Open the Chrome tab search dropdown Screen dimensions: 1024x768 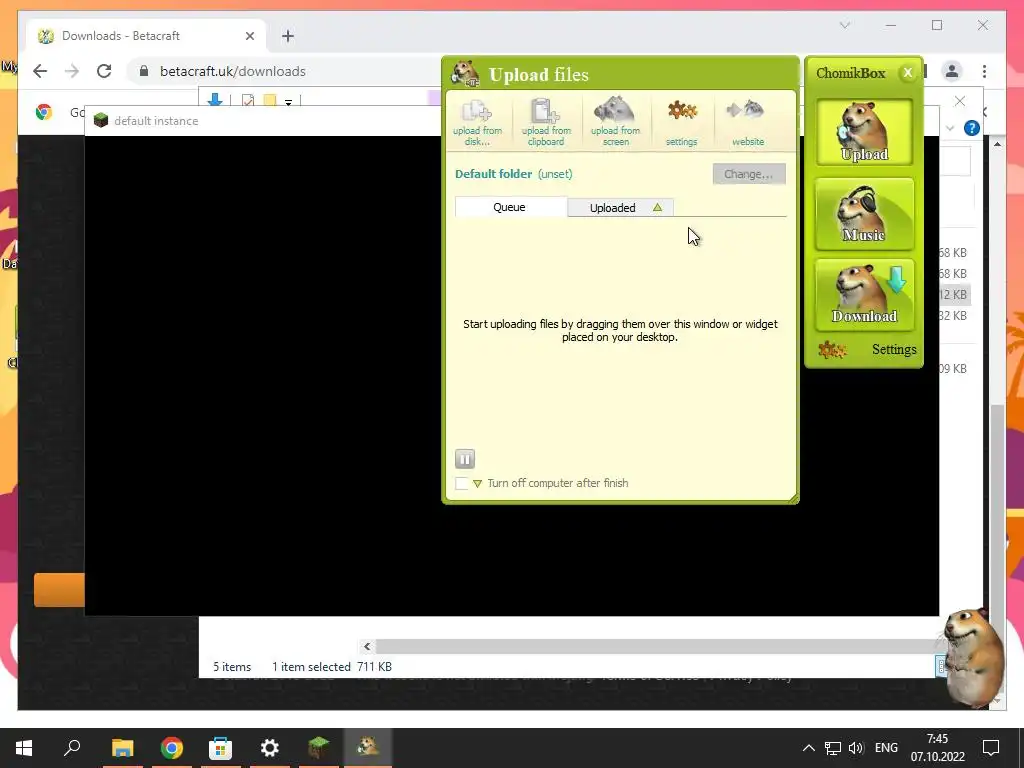pos(844,25)
